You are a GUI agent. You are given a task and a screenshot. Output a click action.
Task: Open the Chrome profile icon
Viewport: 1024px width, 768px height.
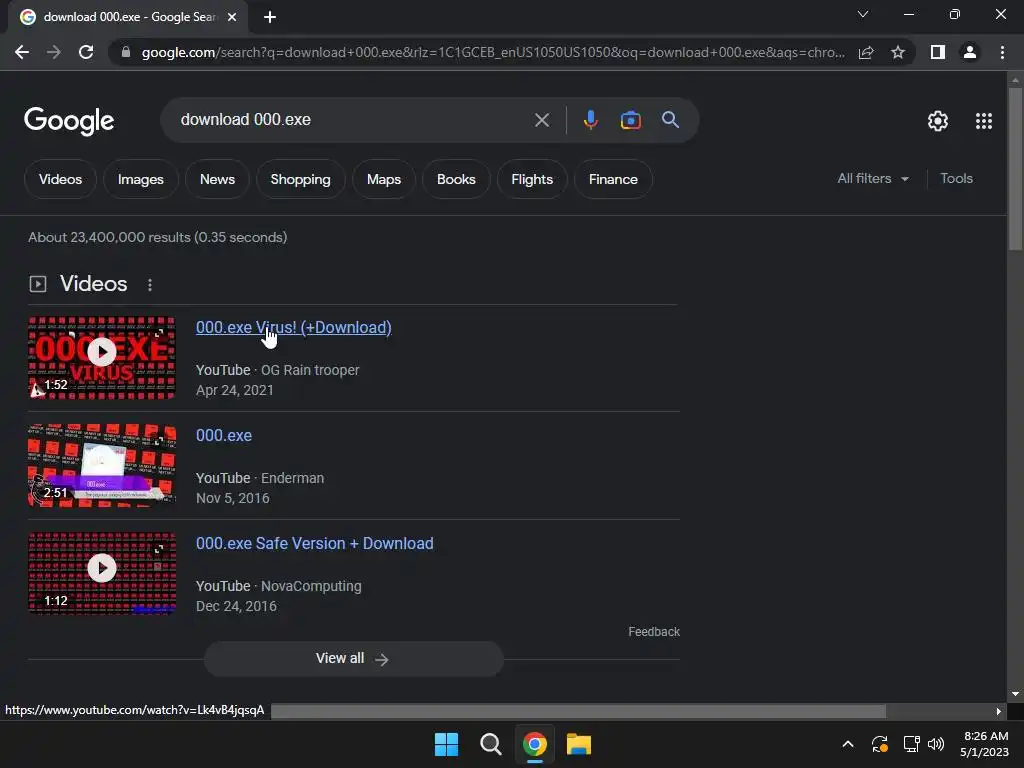[970, 52]
